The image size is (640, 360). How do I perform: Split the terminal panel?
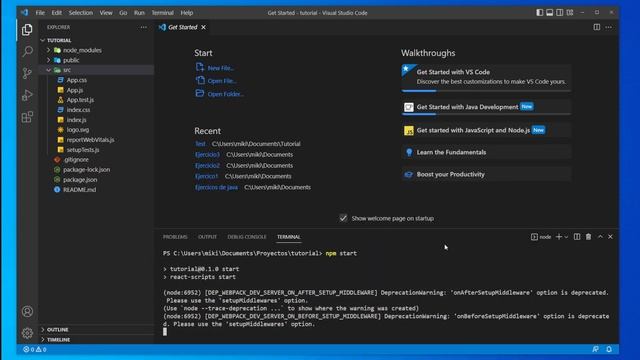click(x=577, y=237)
